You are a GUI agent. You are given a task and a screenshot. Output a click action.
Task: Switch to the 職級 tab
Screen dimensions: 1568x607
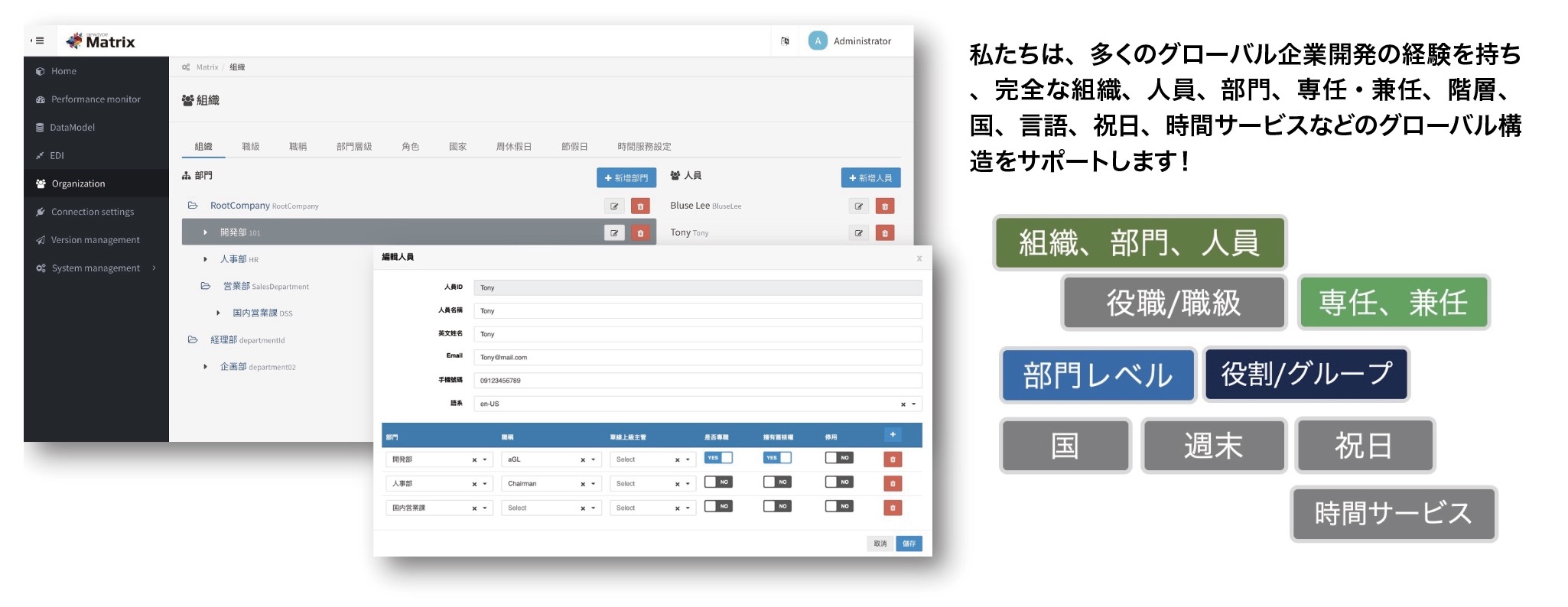pyautogui.click(x=251, y=147)
